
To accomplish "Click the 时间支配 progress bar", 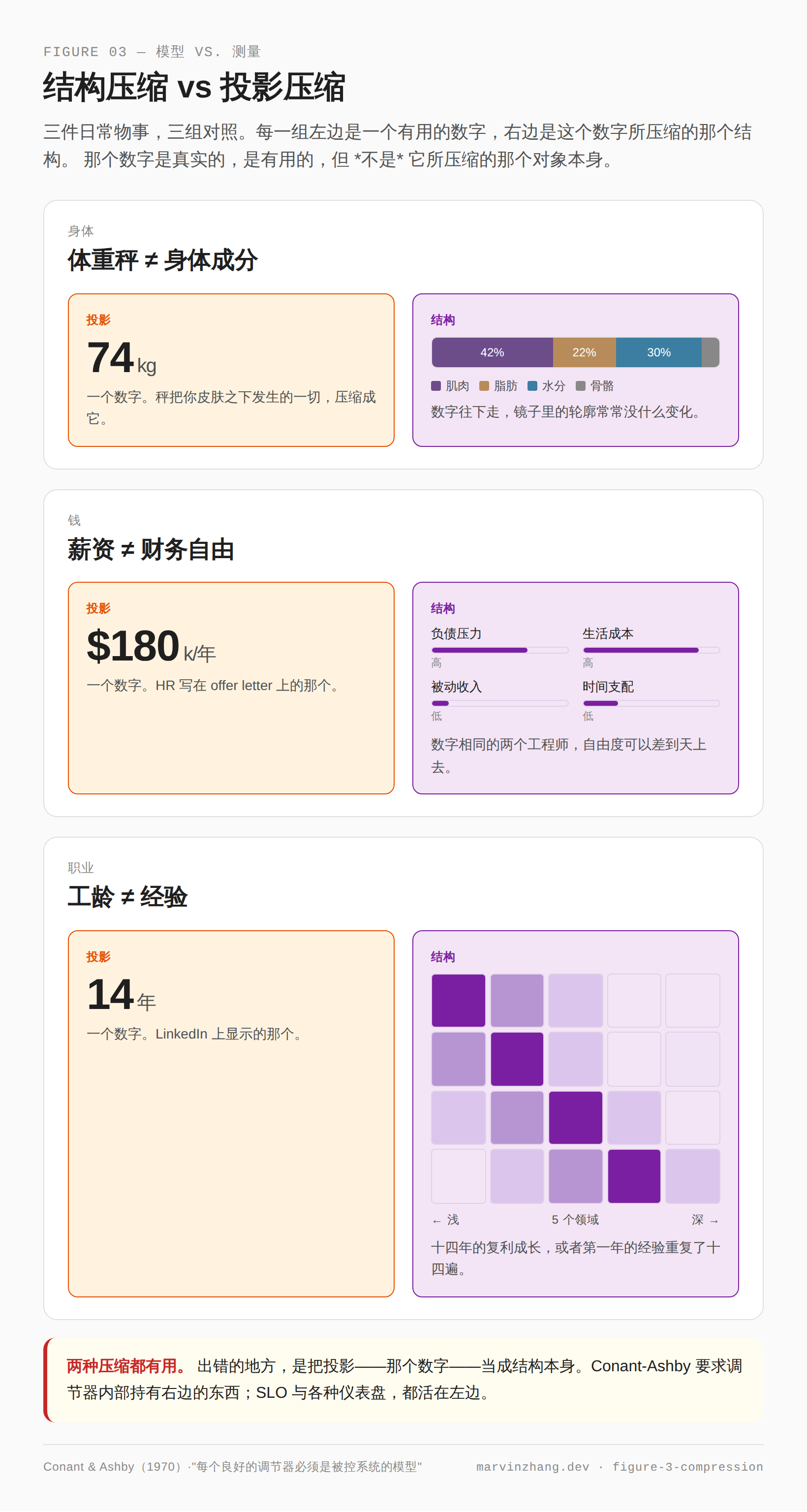I will [x=652, y=703].
